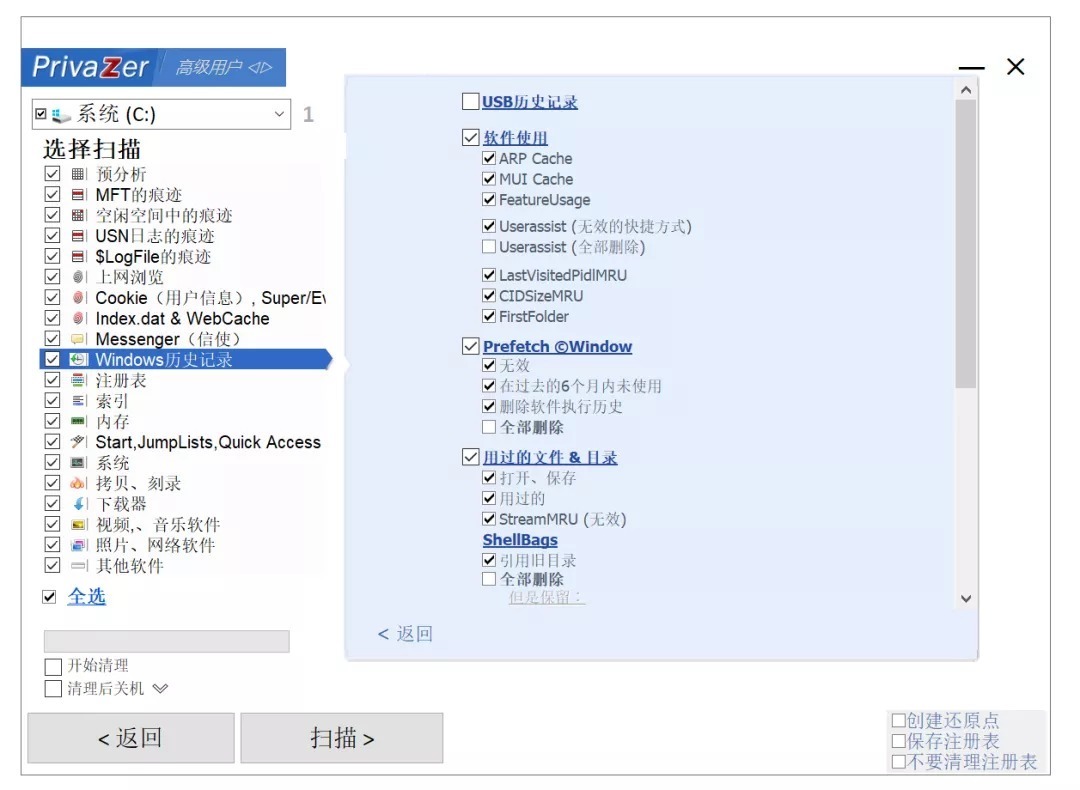Click the 注册表 registry icon in scan list
This screenshot has height=790, width=1080.
tap(79, 380)
